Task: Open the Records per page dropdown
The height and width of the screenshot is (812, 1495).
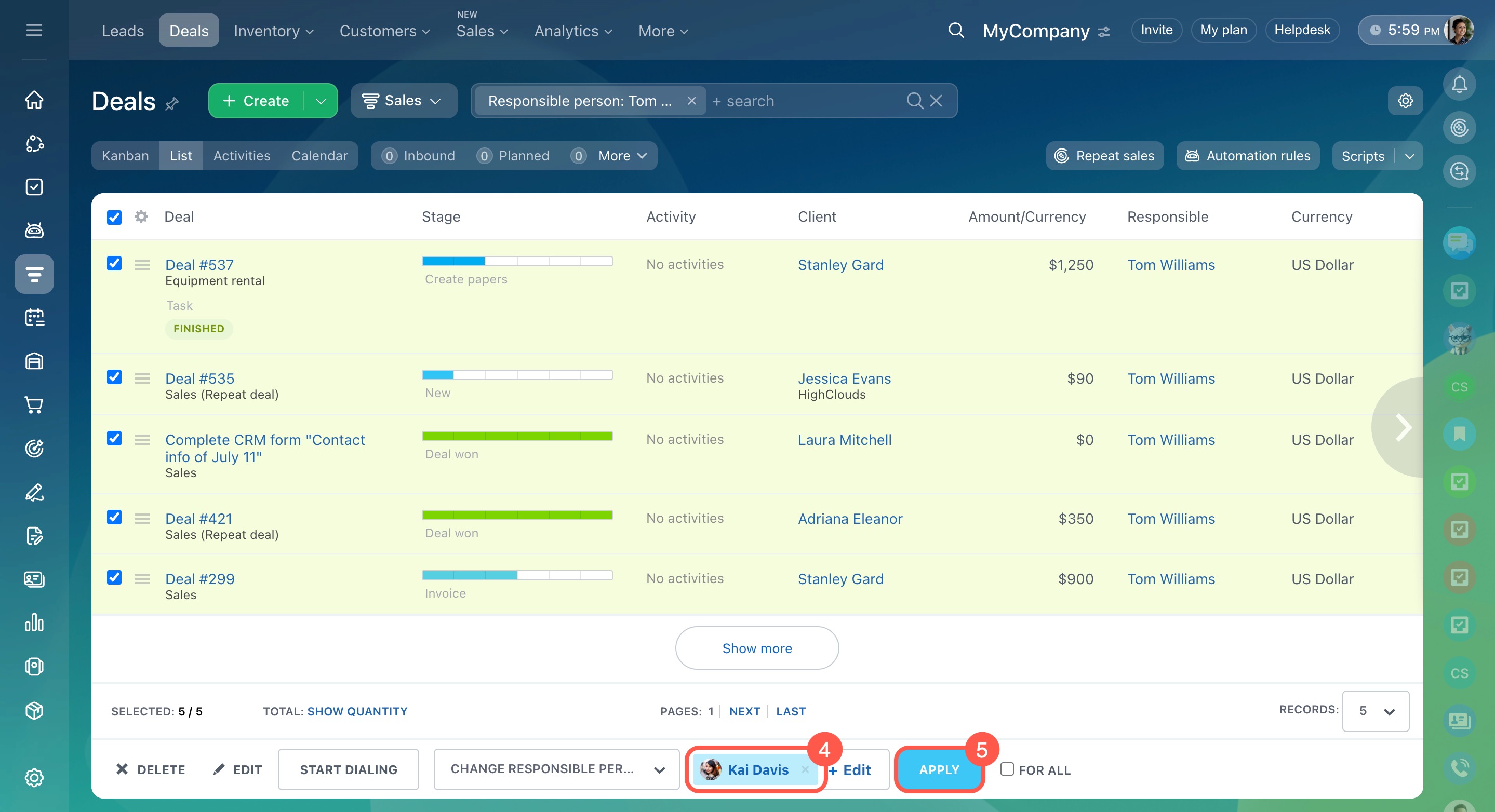Action: pyautogui.click(x=1375, y=711)
